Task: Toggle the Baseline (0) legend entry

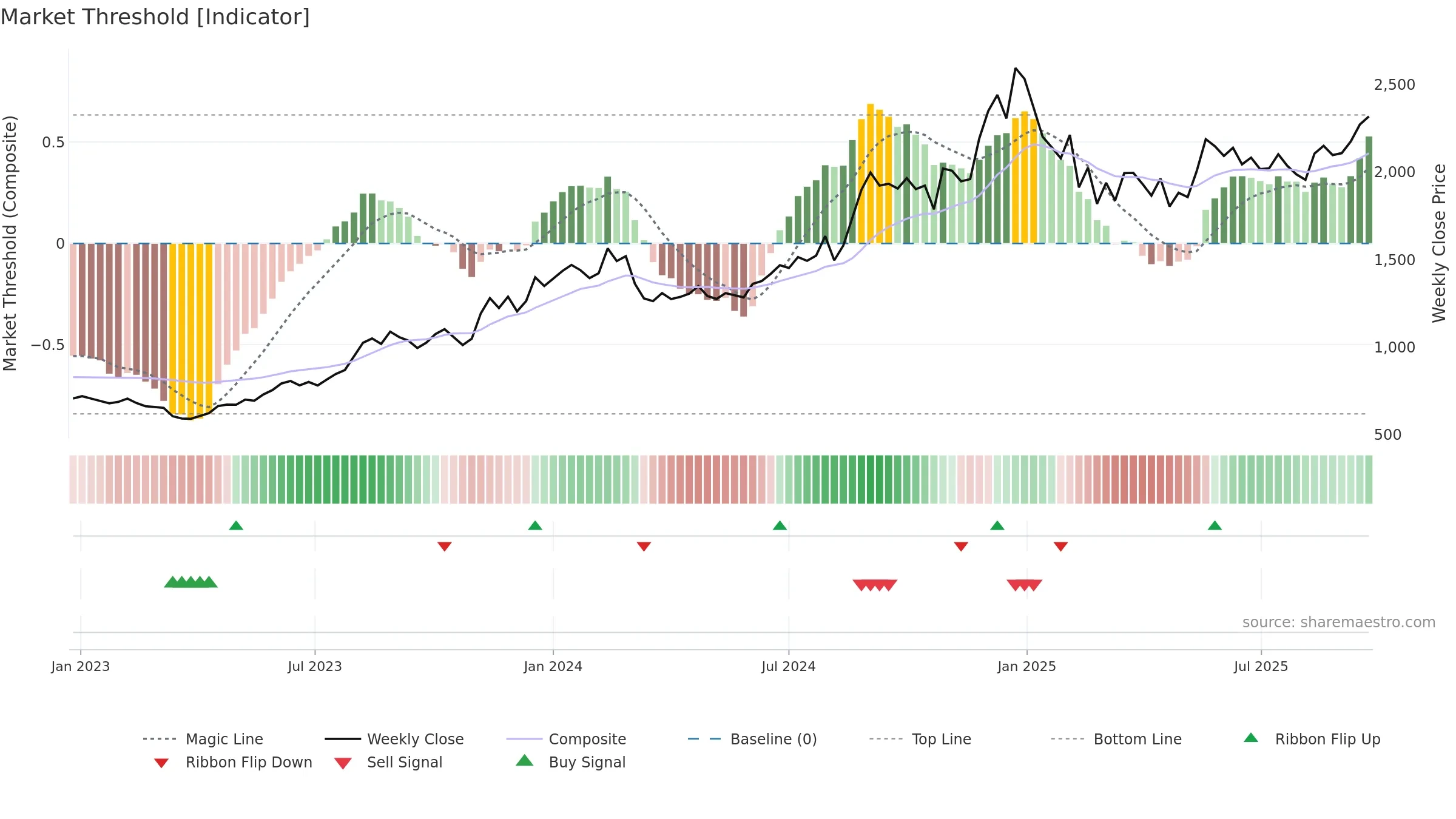Action: tap(752, 739)
